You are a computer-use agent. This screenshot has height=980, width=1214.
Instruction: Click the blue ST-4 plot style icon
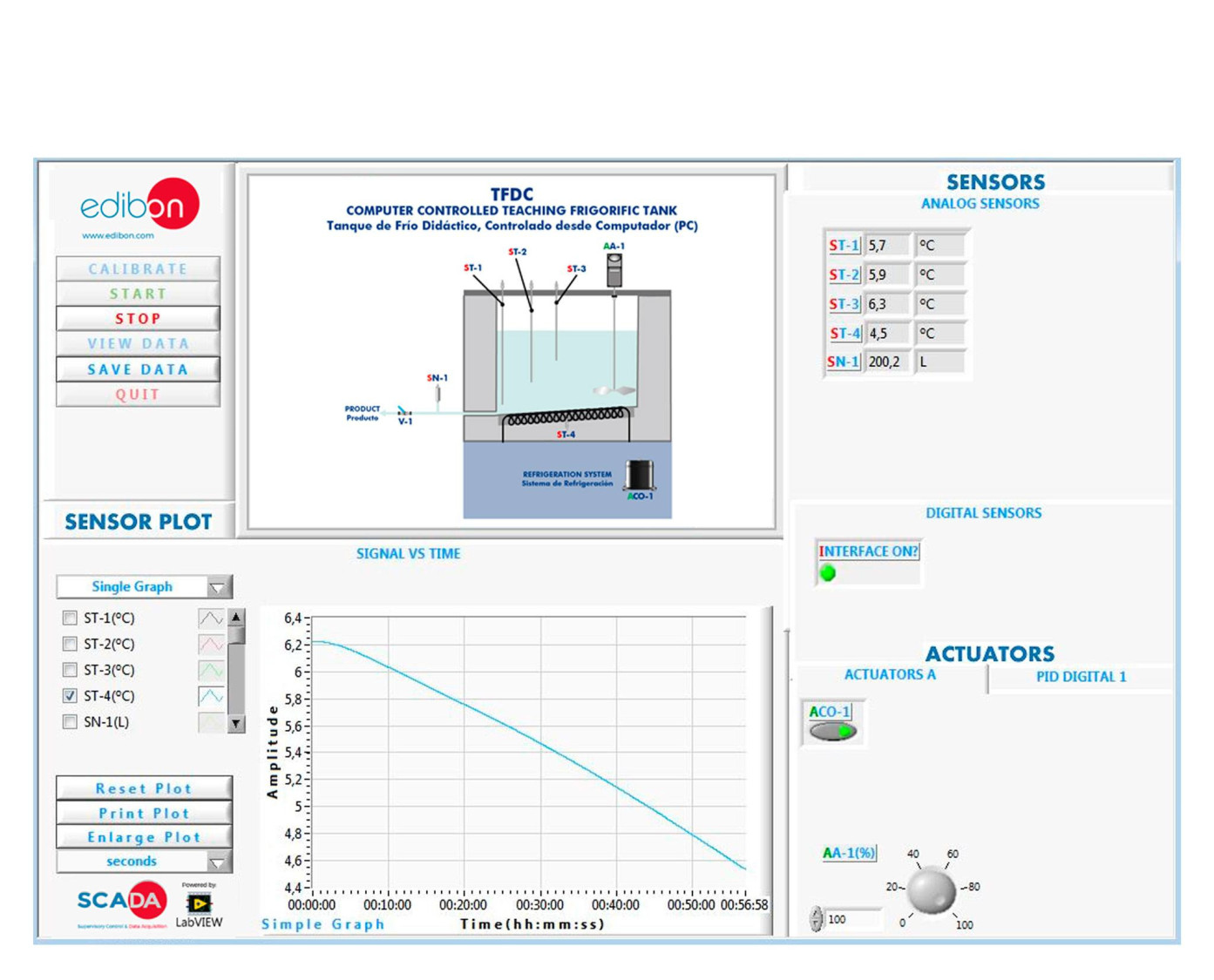211,696
